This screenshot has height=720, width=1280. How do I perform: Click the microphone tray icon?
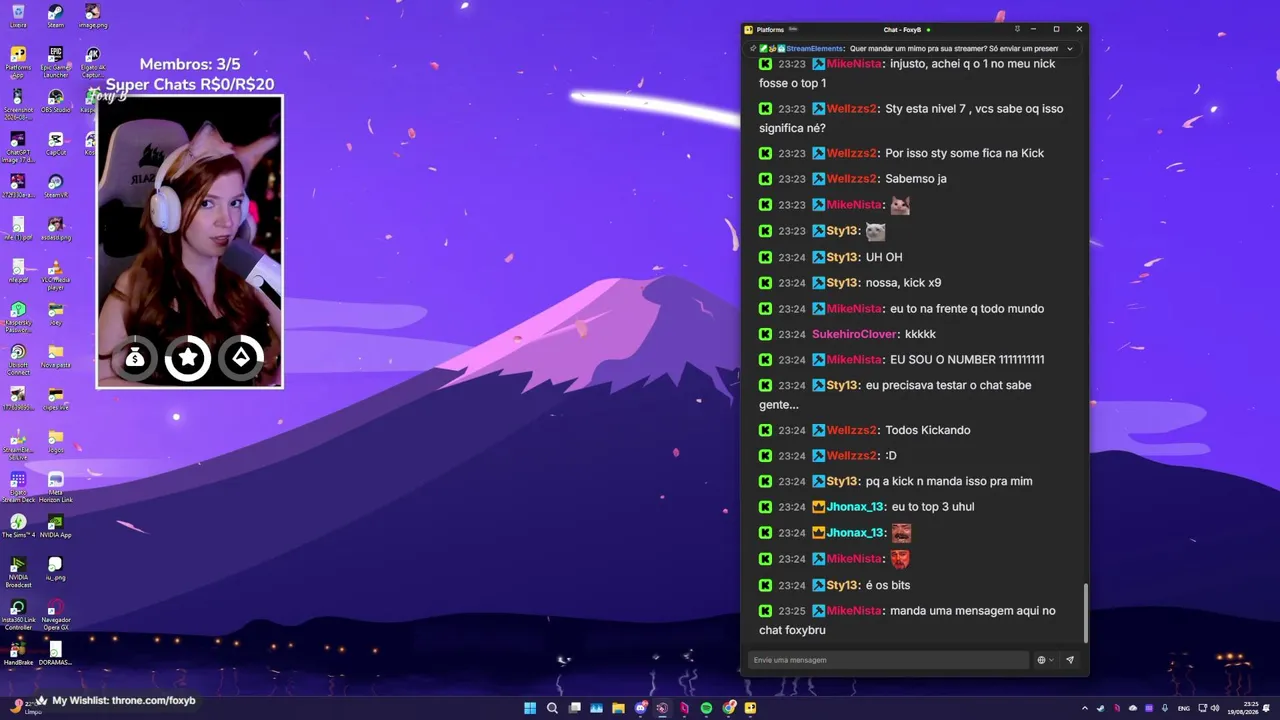click(x=1164, y=708)
